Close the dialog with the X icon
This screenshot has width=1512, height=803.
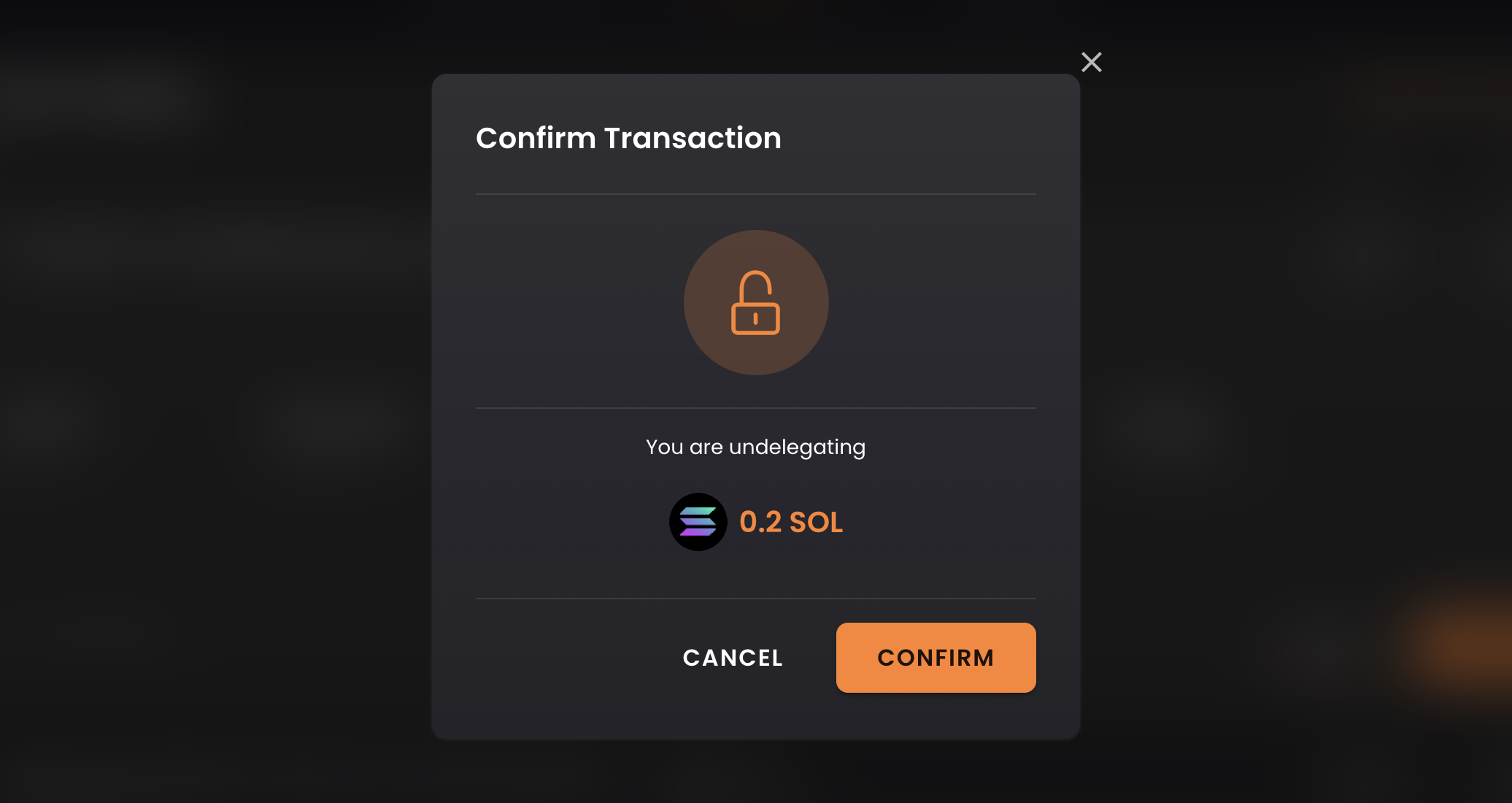pyautogui.click(x=1091, y=62)
